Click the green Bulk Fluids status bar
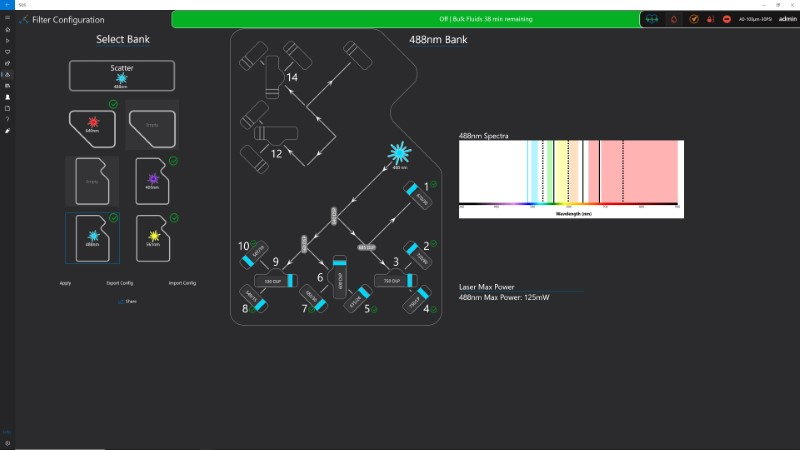The width and height of the screenshot is (800, 450). (406, 19)
